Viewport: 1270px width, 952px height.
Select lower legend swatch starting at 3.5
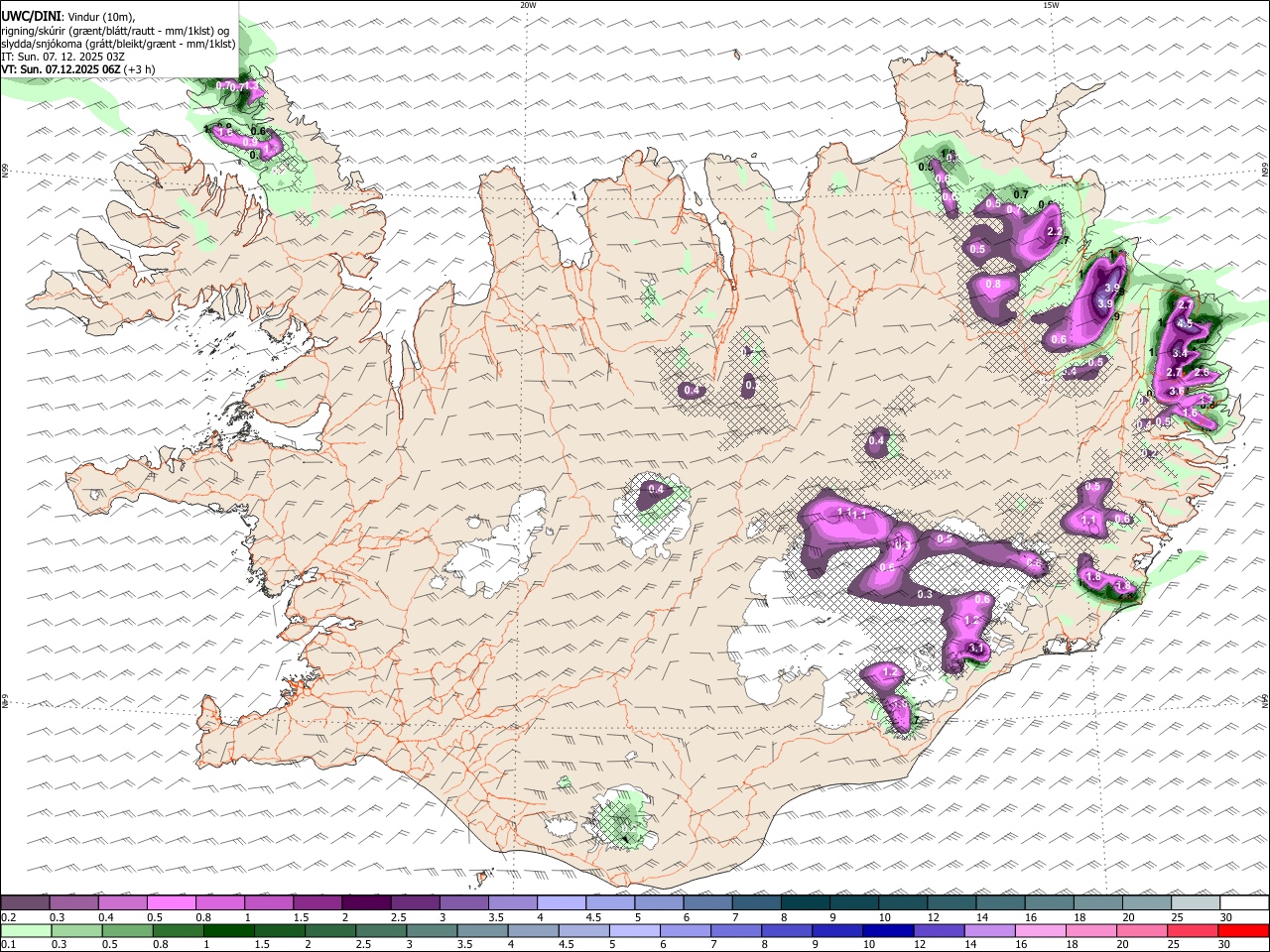pos(482,931)
